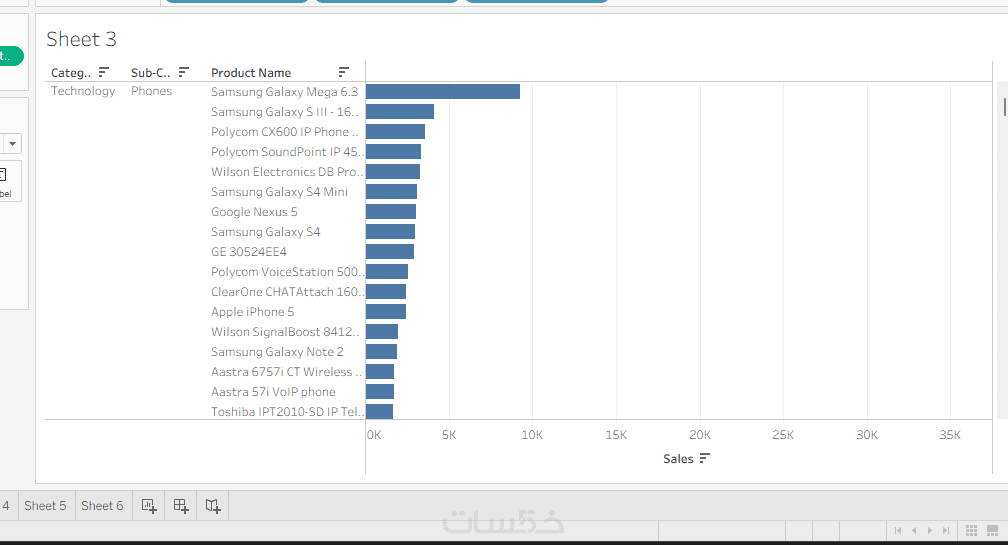Select the Technology category label

click(x=83, y=91)
